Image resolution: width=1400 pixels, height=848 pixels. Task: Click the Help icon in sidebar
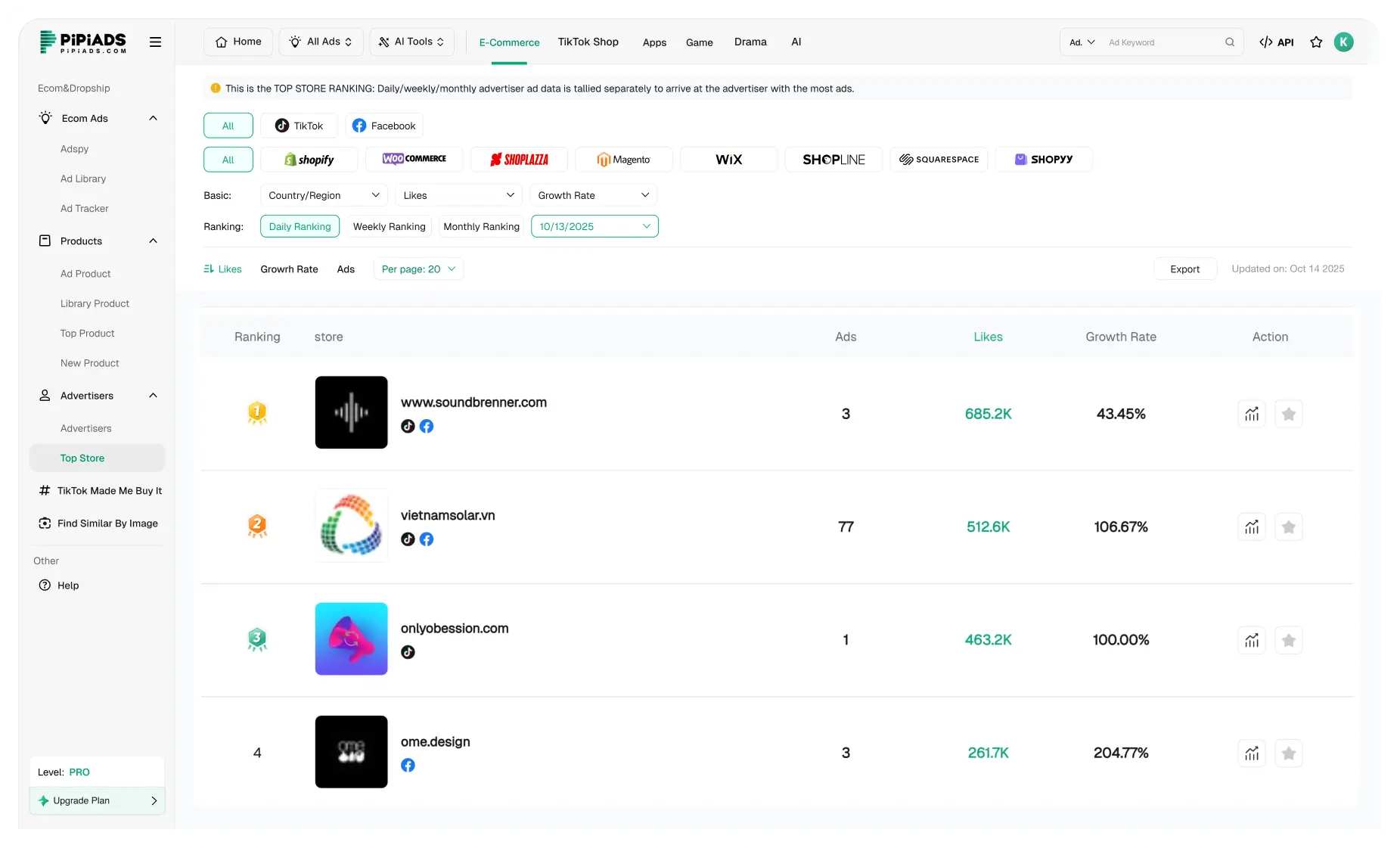pos(45,585)
